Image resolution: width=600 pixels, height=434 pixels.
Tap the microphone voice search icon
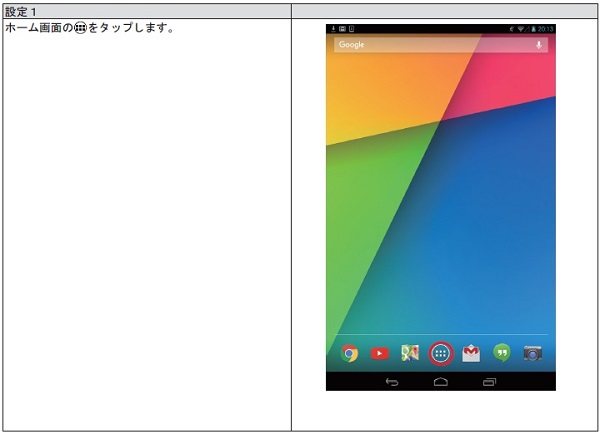point(540,45)
